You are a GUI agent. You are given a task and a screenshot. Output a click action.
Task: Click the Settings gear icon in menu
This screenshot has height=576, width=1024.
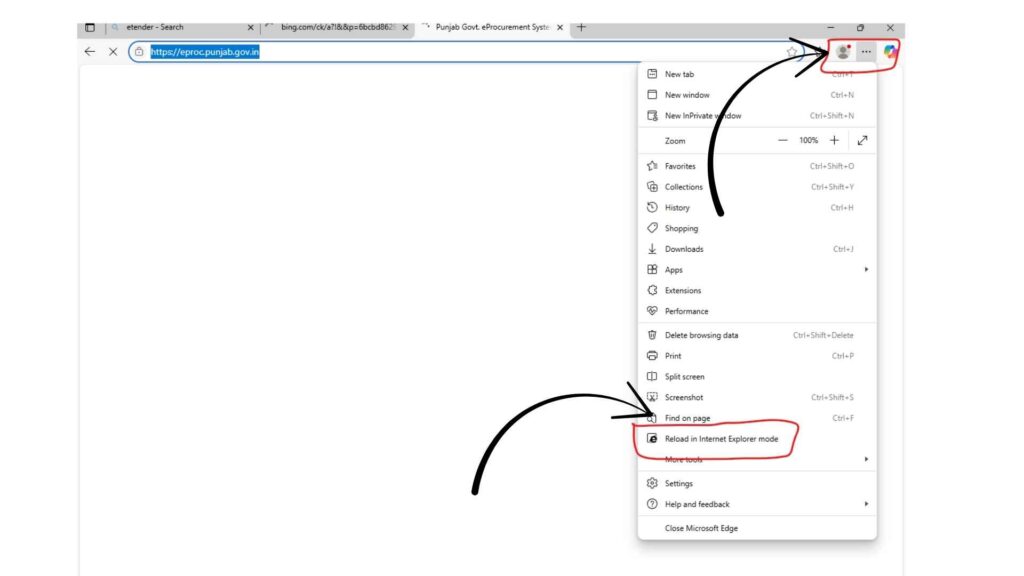point(652,483)
